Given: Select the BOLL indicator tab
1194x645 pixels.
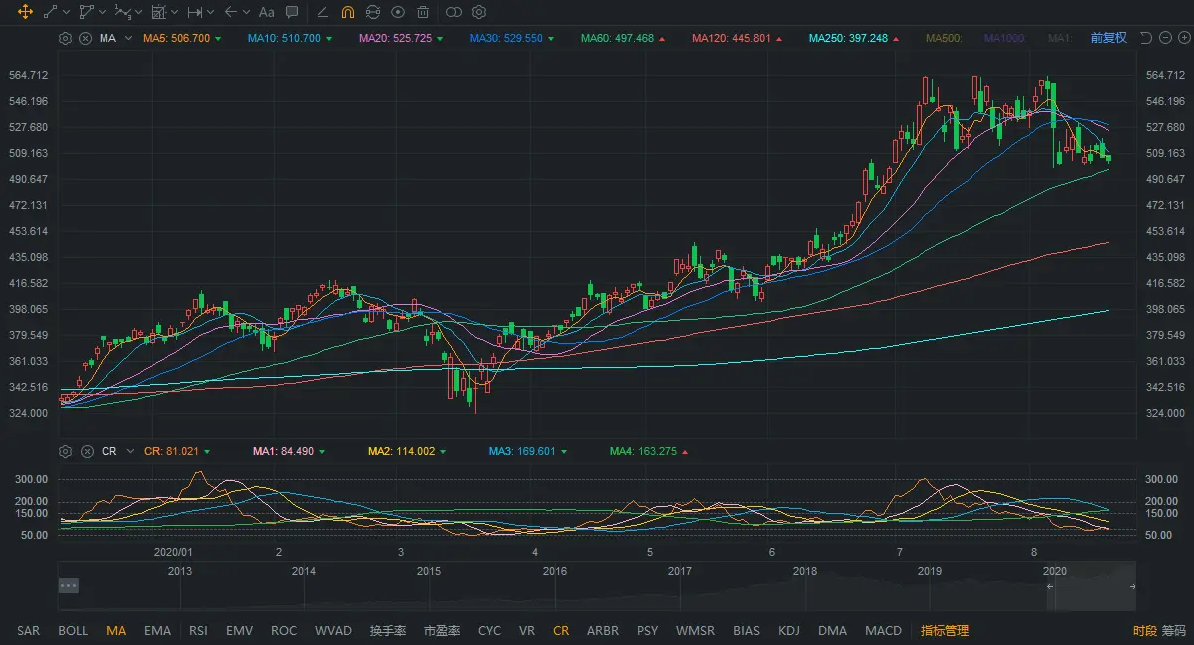Looking at the screenshot, I should (x=73, y=631).
